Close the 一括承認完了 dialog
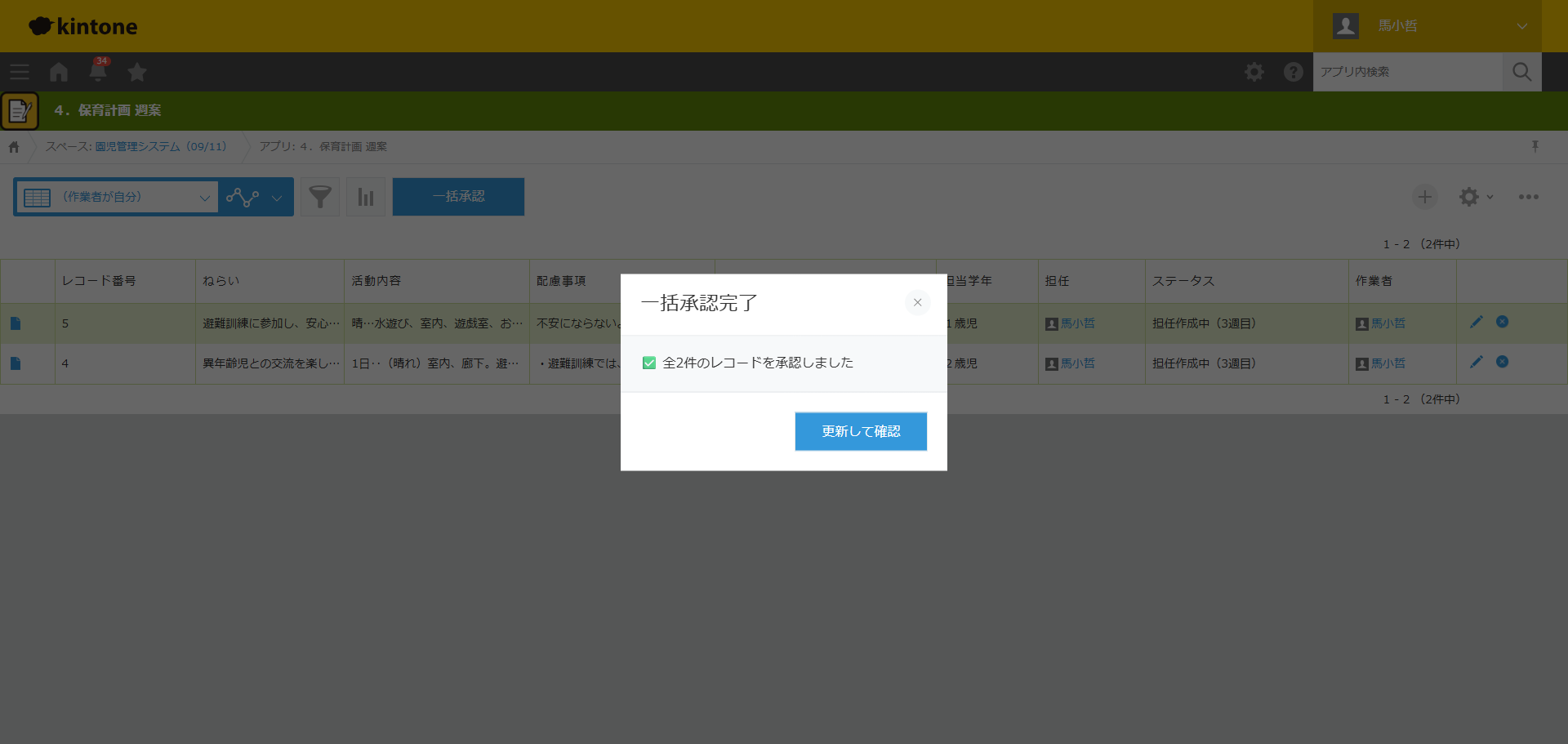The width and height of the screenshot is (1568, 744). coord(917,302)
